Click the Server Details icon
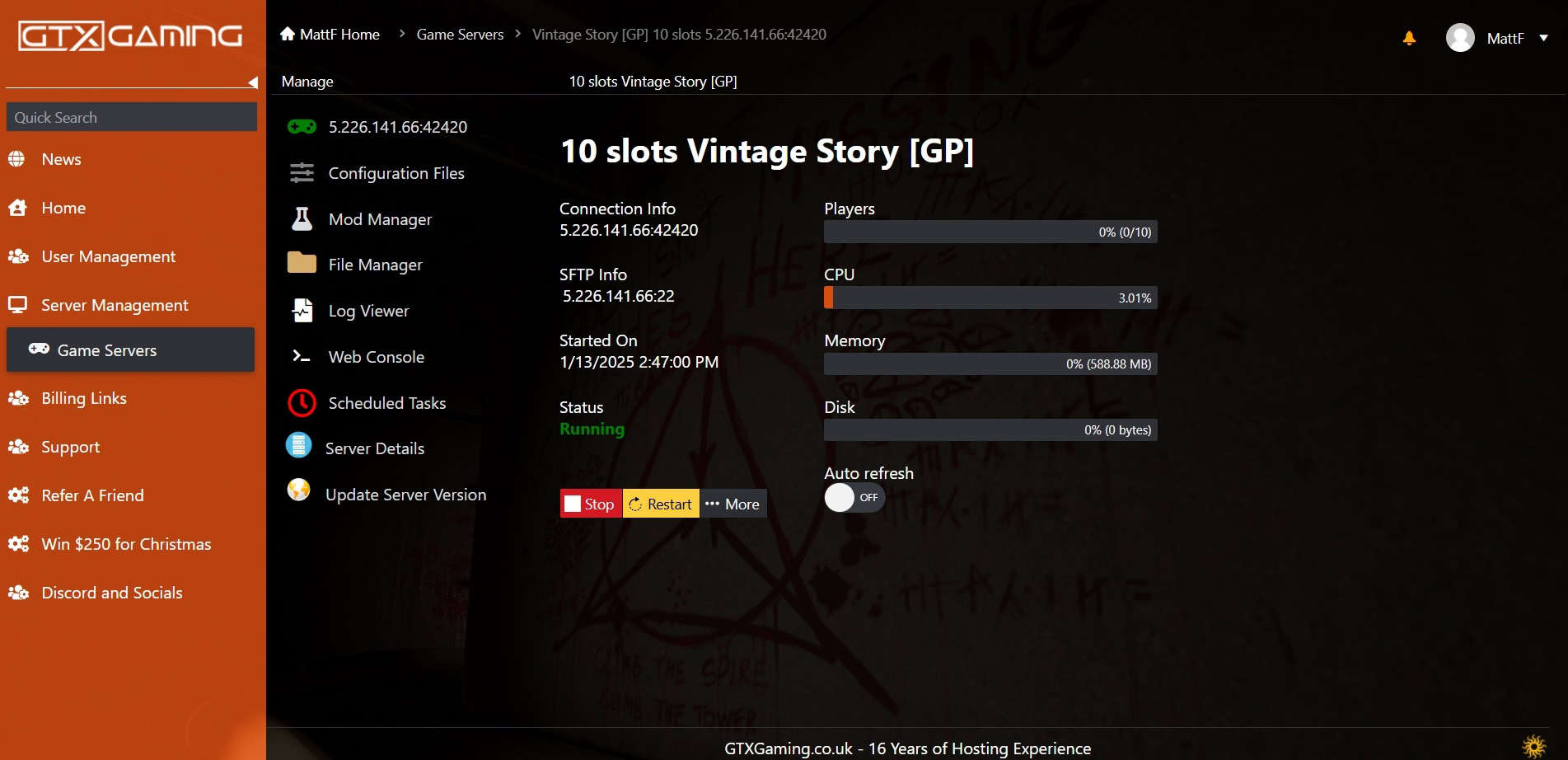Screen dimensions: 1568x760 coord(298,446)
